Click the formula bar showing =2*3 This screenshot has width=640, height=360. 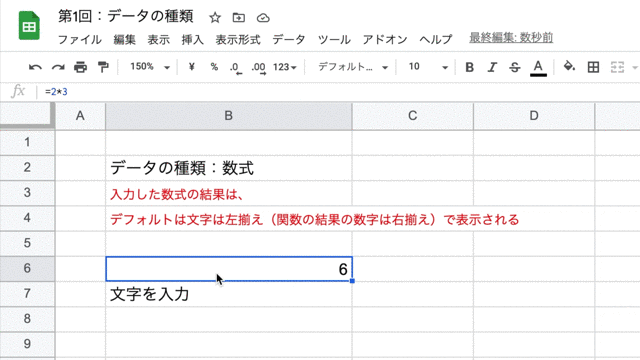click(339, 92)
